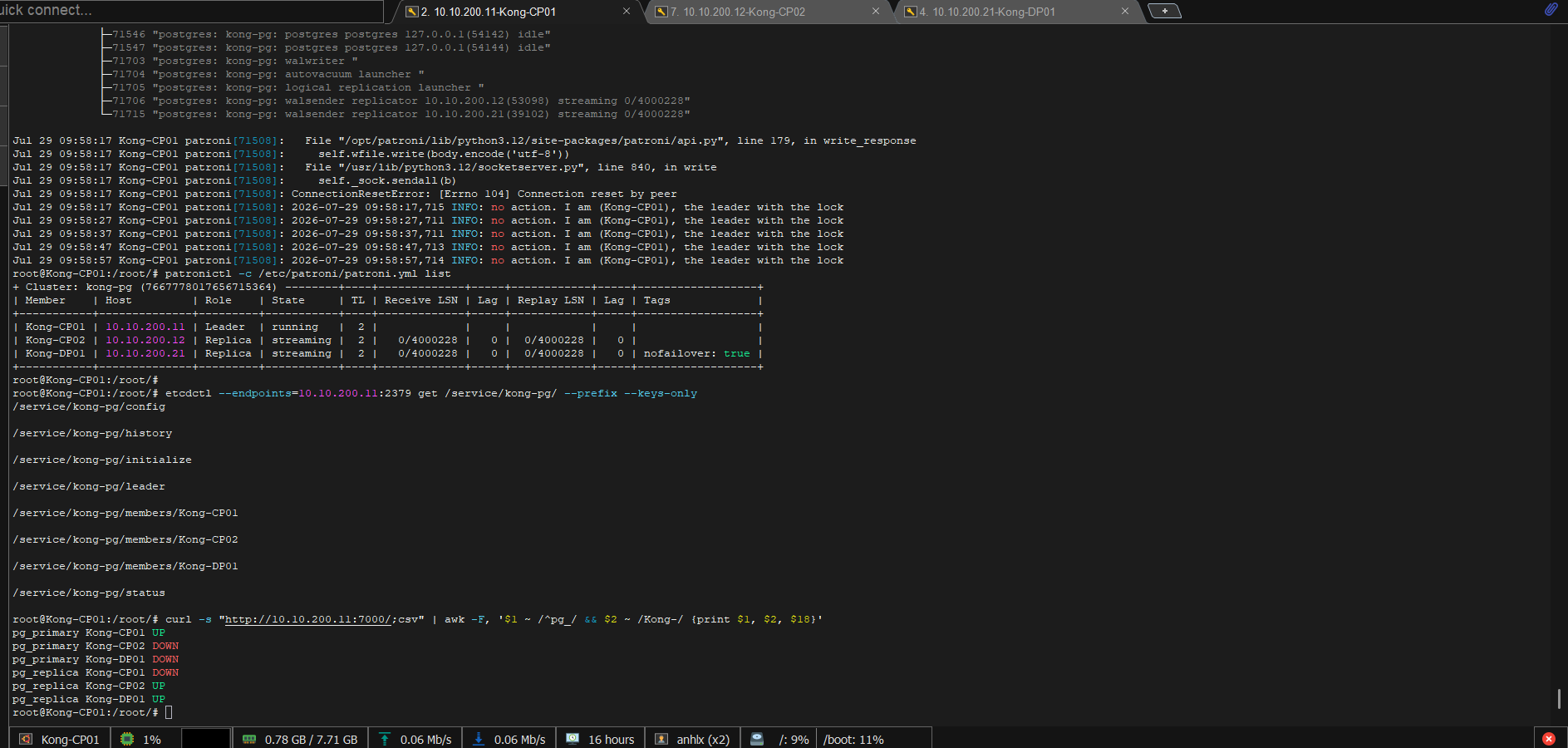Click 'Leader' role of Kong-CP01

[x=225, y=327]
